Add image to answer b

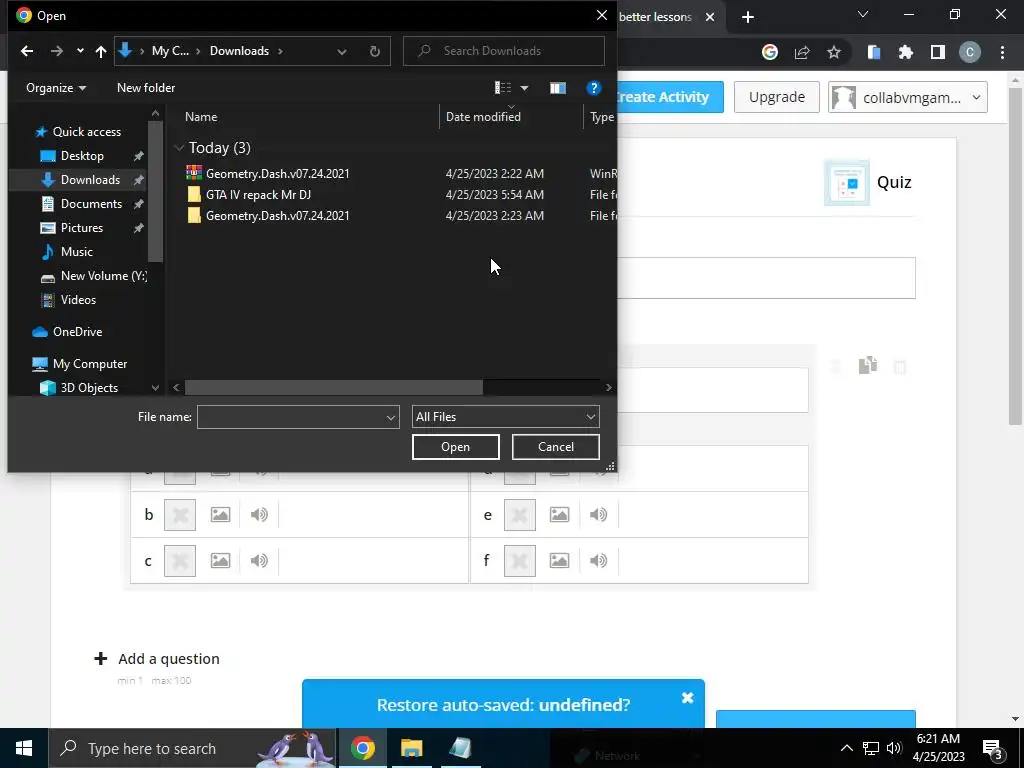pos(220,515)
